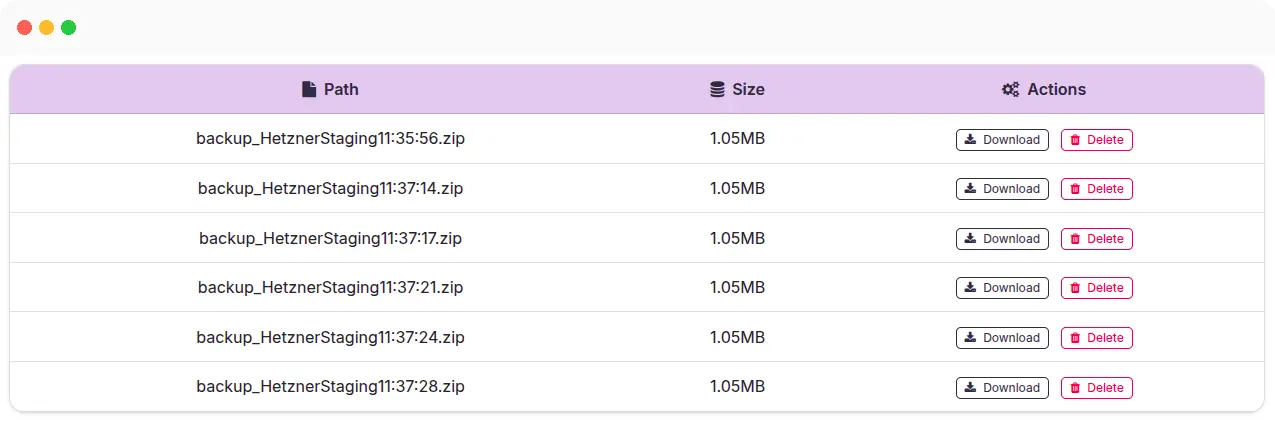Delete the 11:37:28 backup zip
Screen dimensions: 1275x426
point(1096,388)
